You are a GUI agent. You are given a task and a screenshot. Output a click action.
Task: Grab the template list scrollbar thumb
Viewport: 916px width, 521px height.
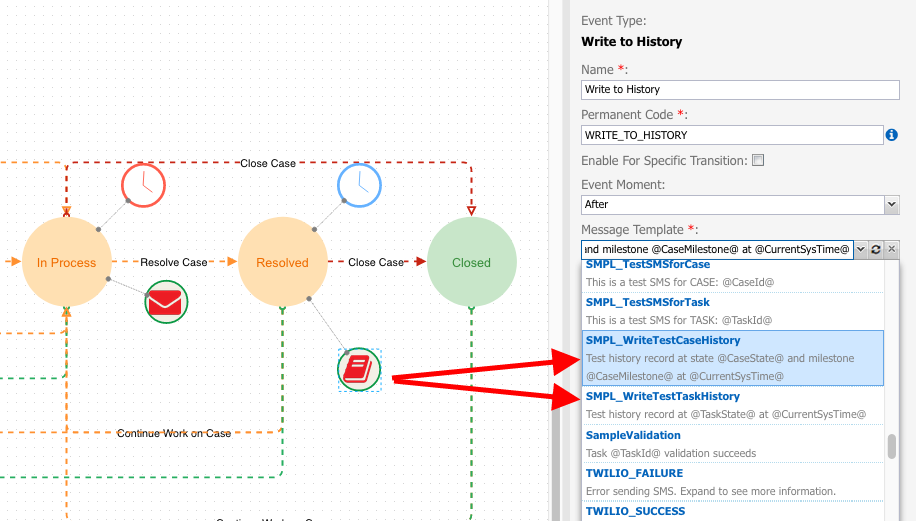click(x=891, y=446)
